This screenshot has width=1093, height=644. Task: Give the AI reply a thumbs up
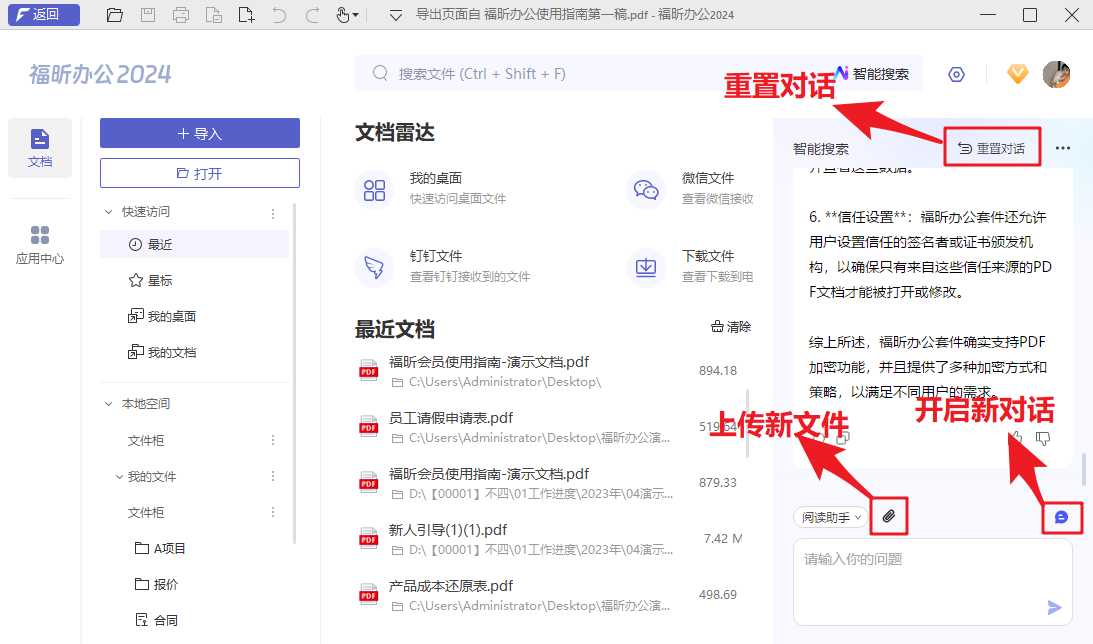point(1015,438)
